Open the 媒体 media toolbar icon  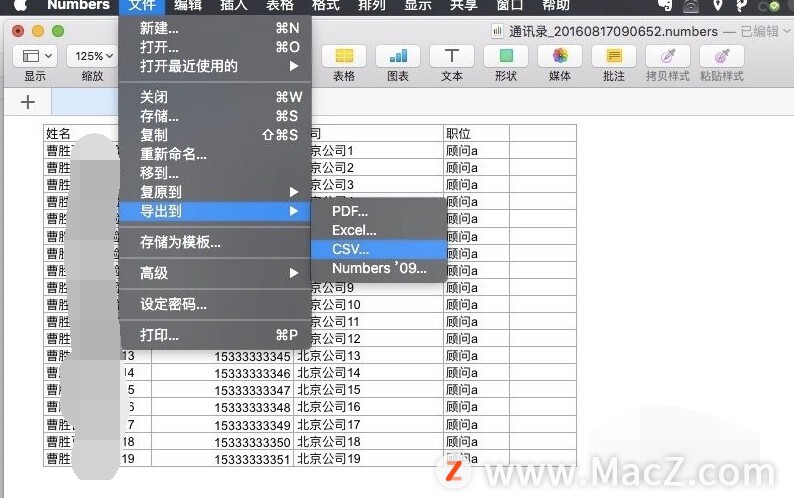pyautogui.click(x=560, y=56)
